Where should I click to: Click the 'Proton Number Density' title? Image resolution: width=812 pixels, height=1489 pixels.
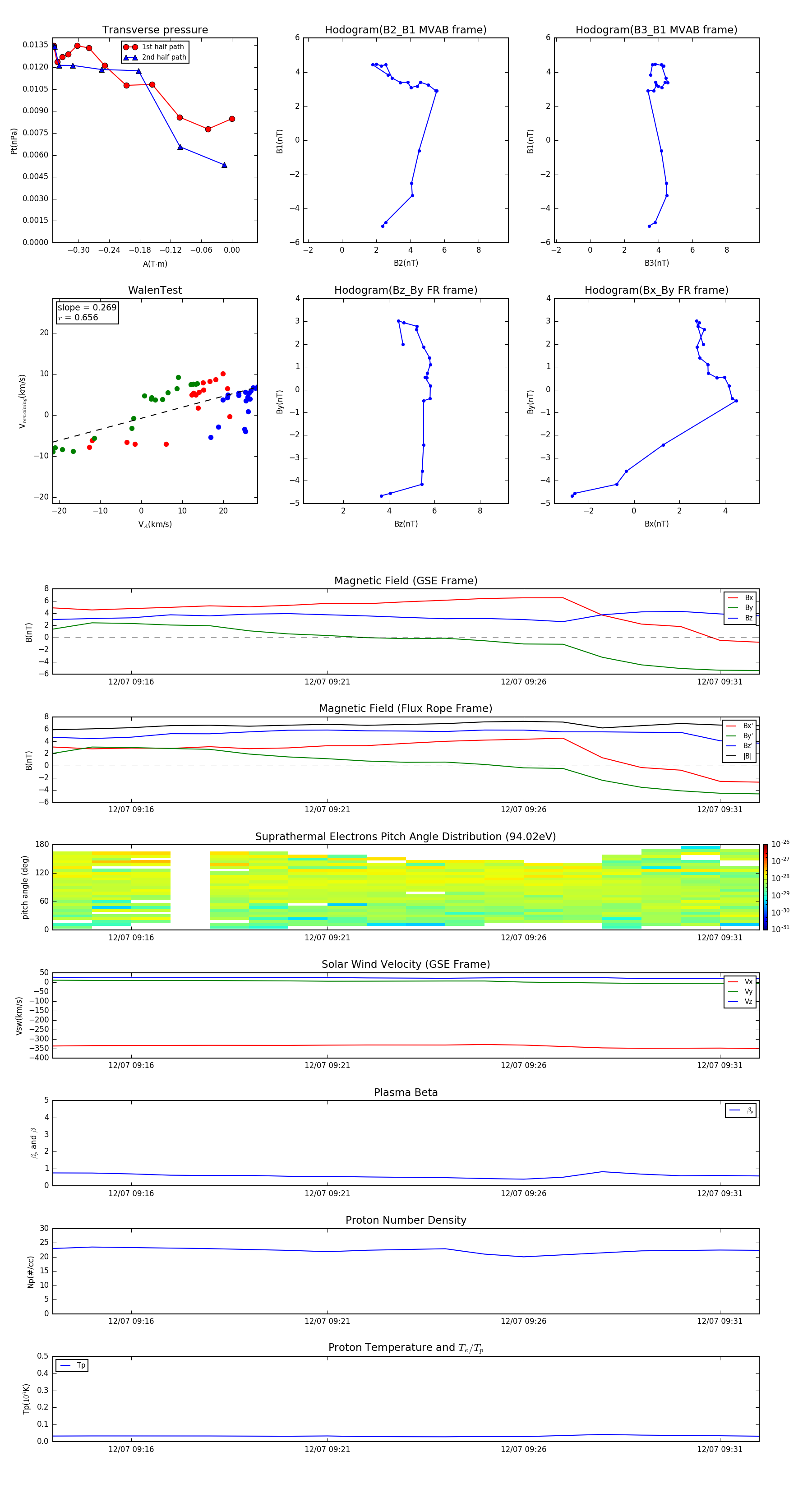(406, 1221)
